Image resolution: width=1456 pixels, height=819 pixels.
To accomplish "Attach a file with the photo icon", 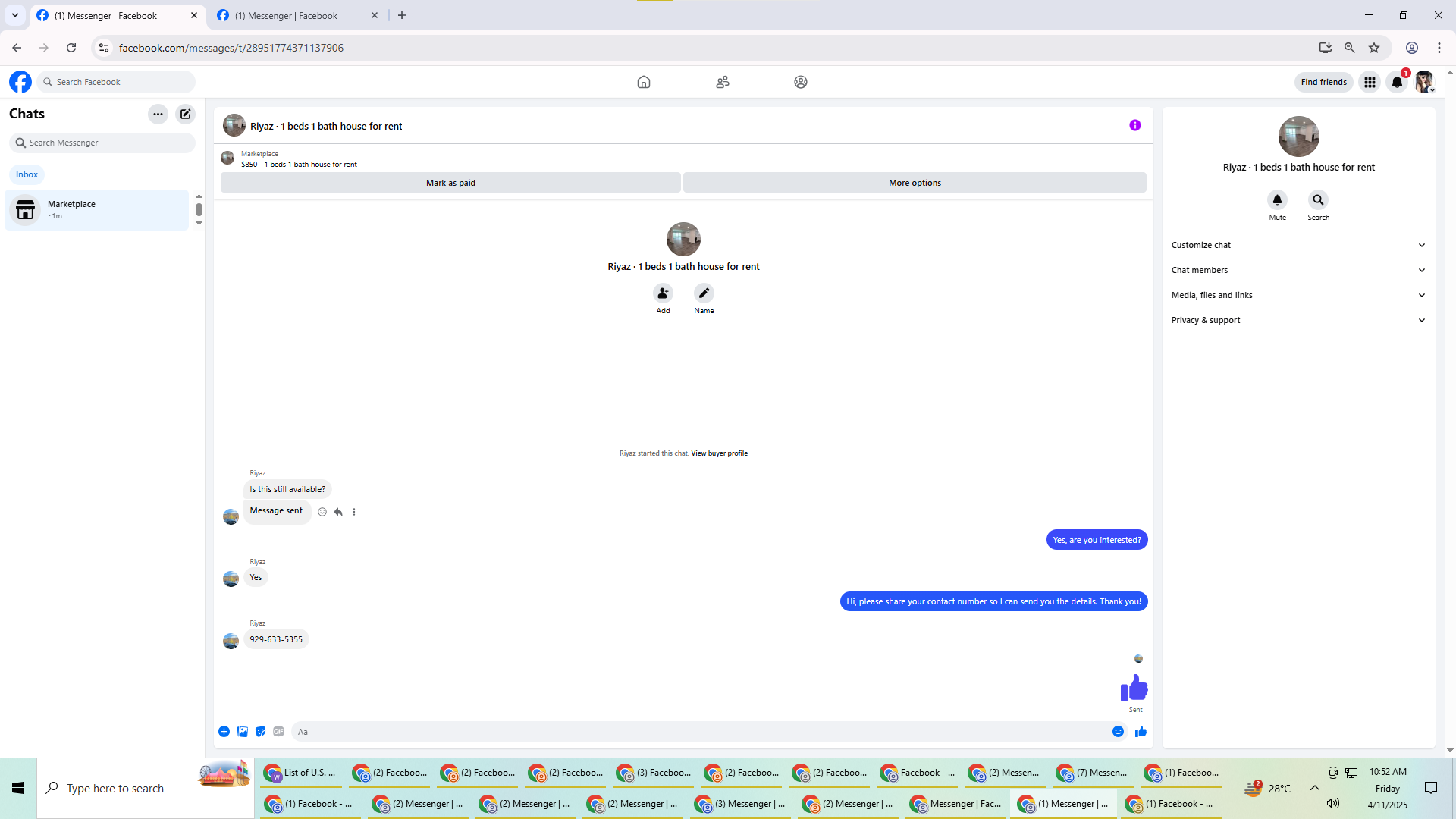I will point(243,732).
